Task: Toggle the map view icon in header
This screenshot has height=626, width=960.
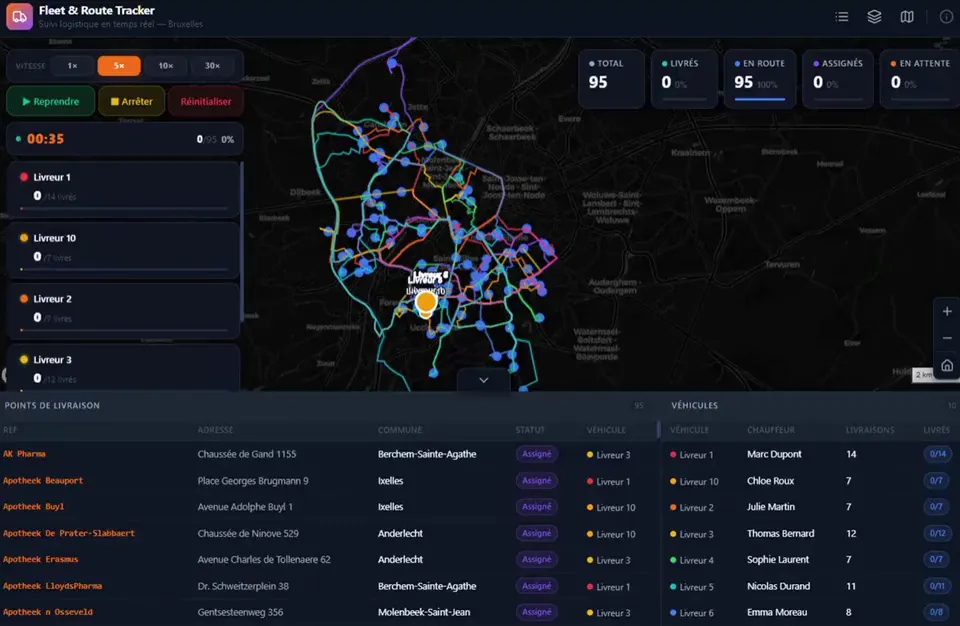Action: tap(907, 17)
